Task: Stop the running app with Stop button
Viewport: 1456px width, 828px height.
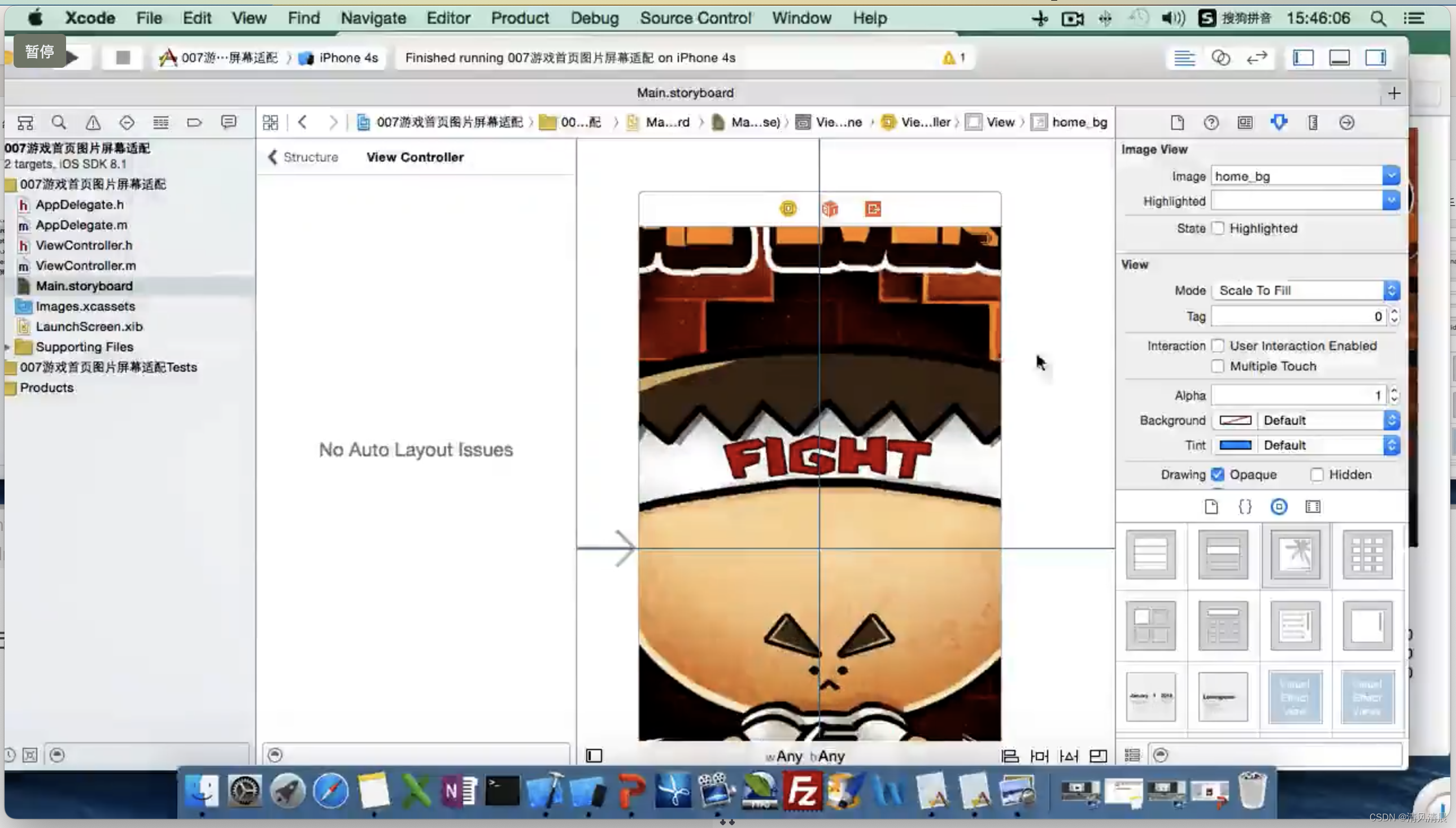Action: point(123,58)
